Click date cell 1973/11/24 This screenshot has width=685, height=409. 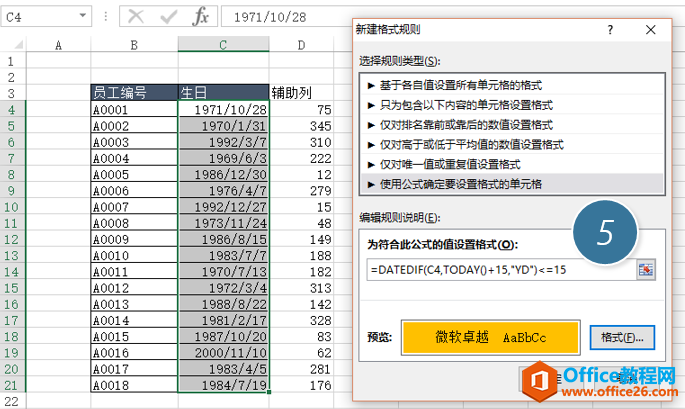[223, 223]
